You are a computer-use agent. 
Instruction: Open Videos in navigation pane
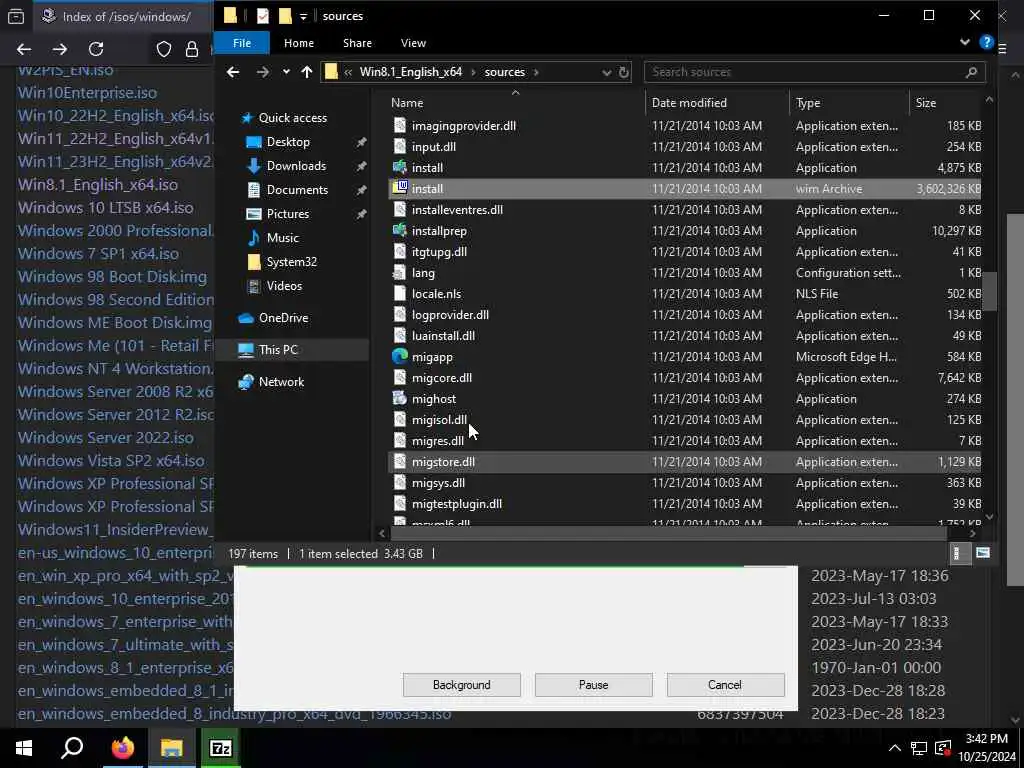(284, 286)
